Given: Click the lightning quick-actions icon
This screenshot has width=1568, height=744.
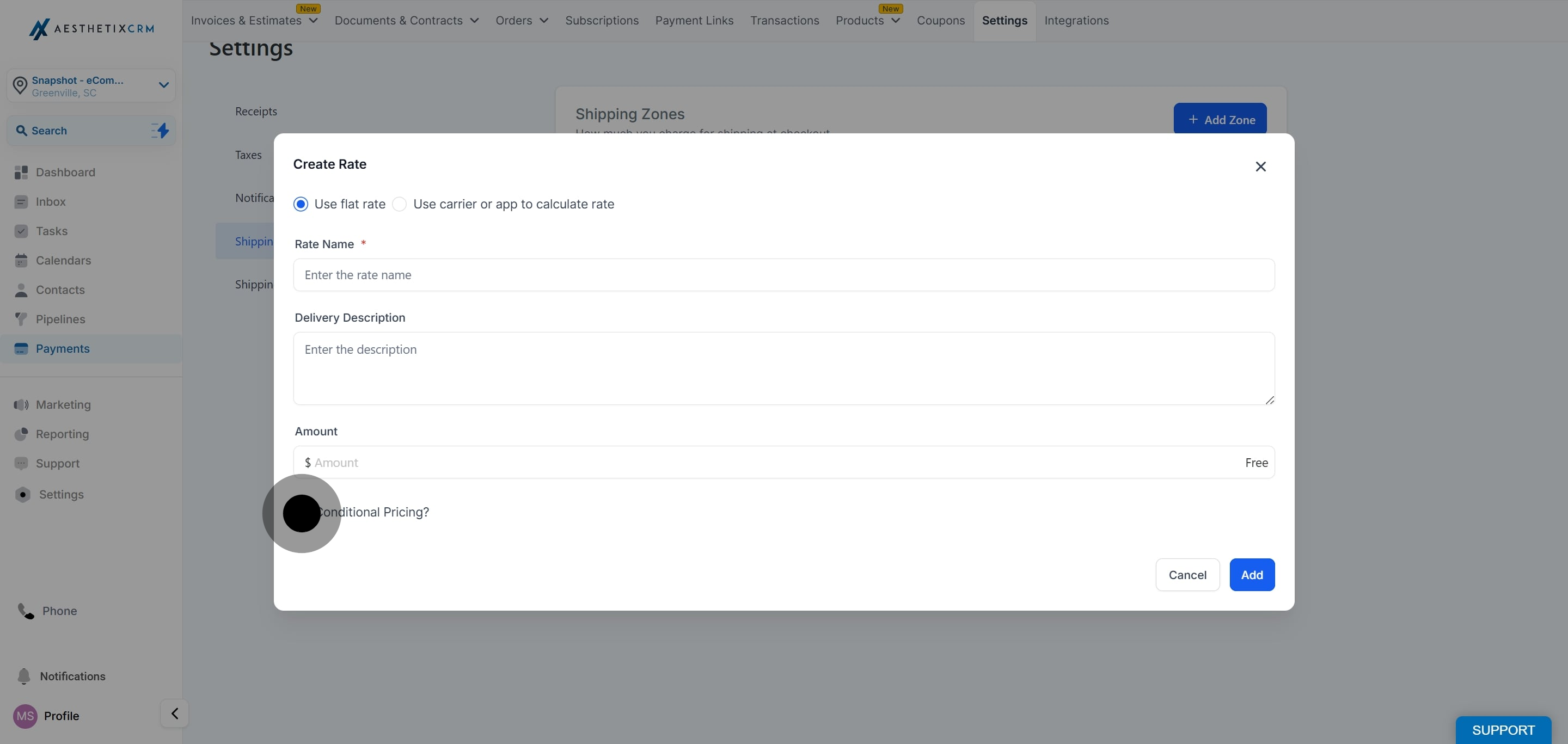Looking at the screenshot, I should click(x=160, y=131).
